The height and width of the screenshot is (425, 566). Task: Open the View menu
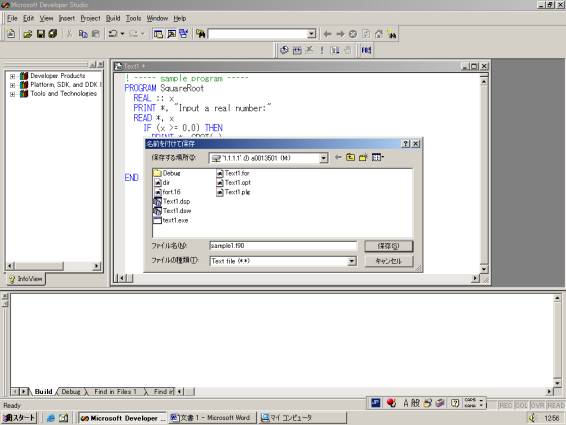(46, 18)
